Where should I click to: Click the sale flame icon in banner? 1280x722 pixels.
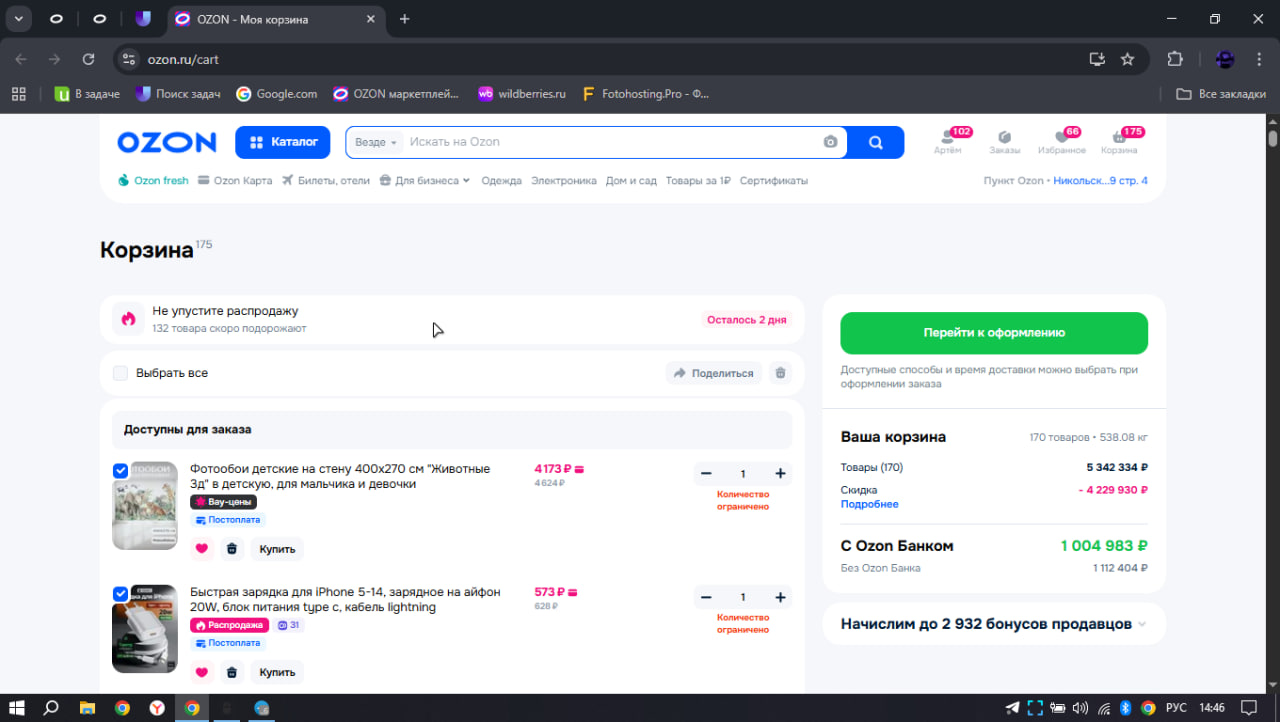coord(128,319)
